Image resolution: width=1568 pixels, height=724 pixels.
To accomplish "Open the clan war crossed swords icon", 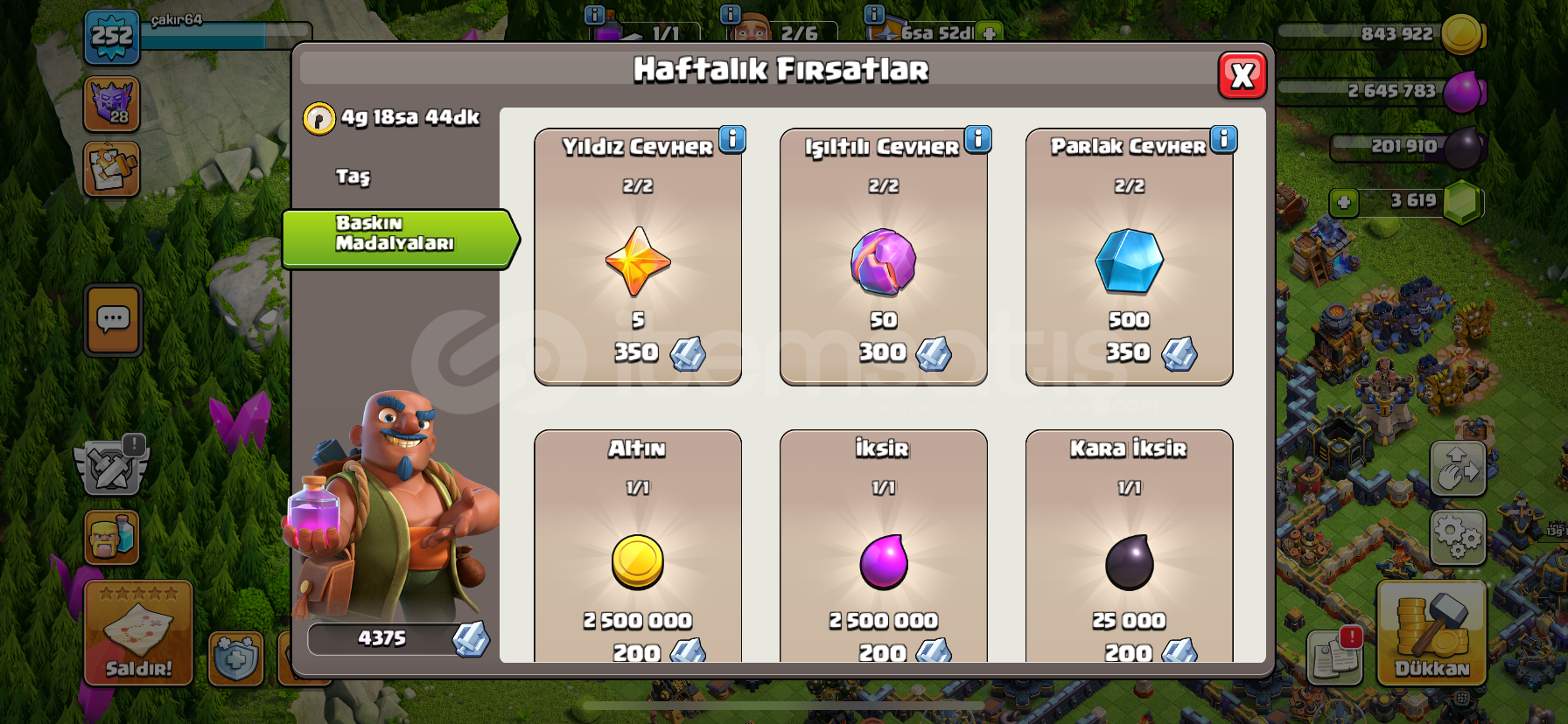I will (112, 465).
